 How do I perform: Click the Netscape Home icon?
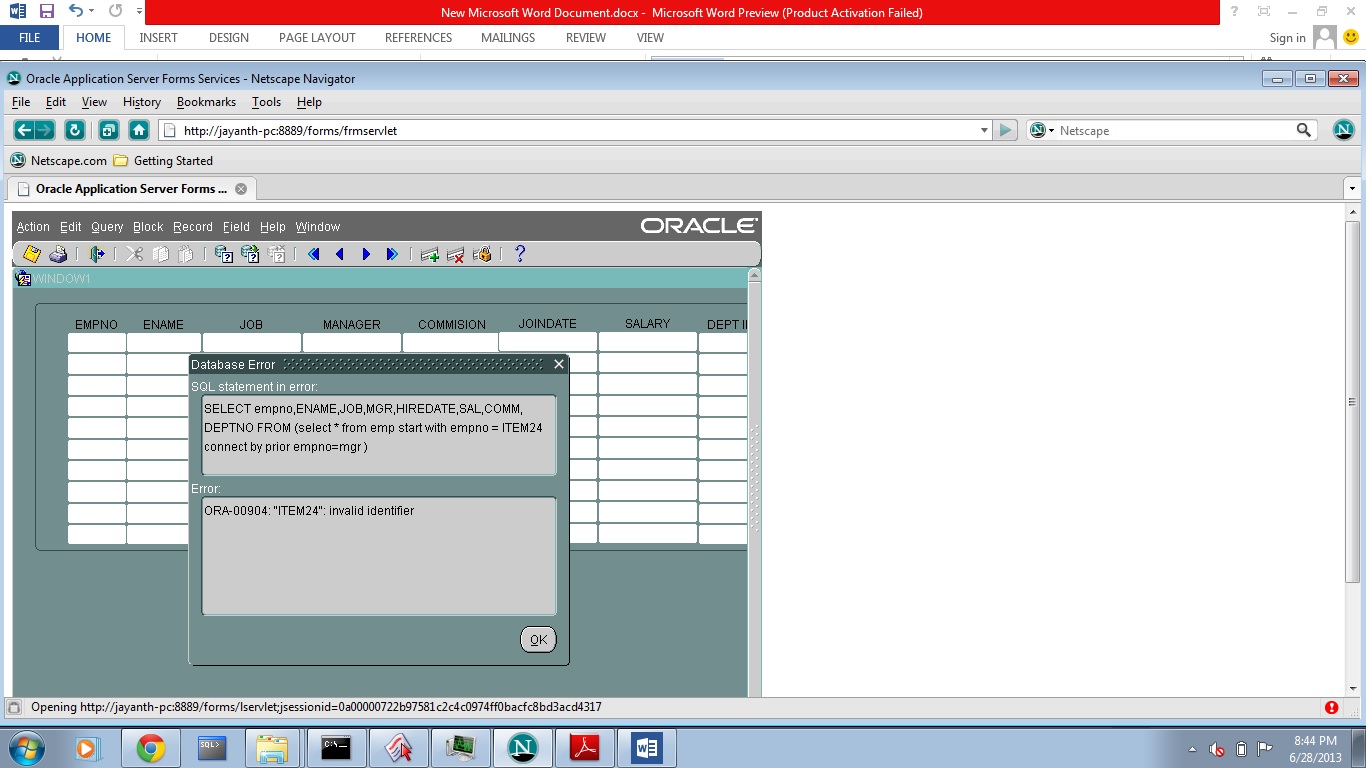tap(139, 130)
